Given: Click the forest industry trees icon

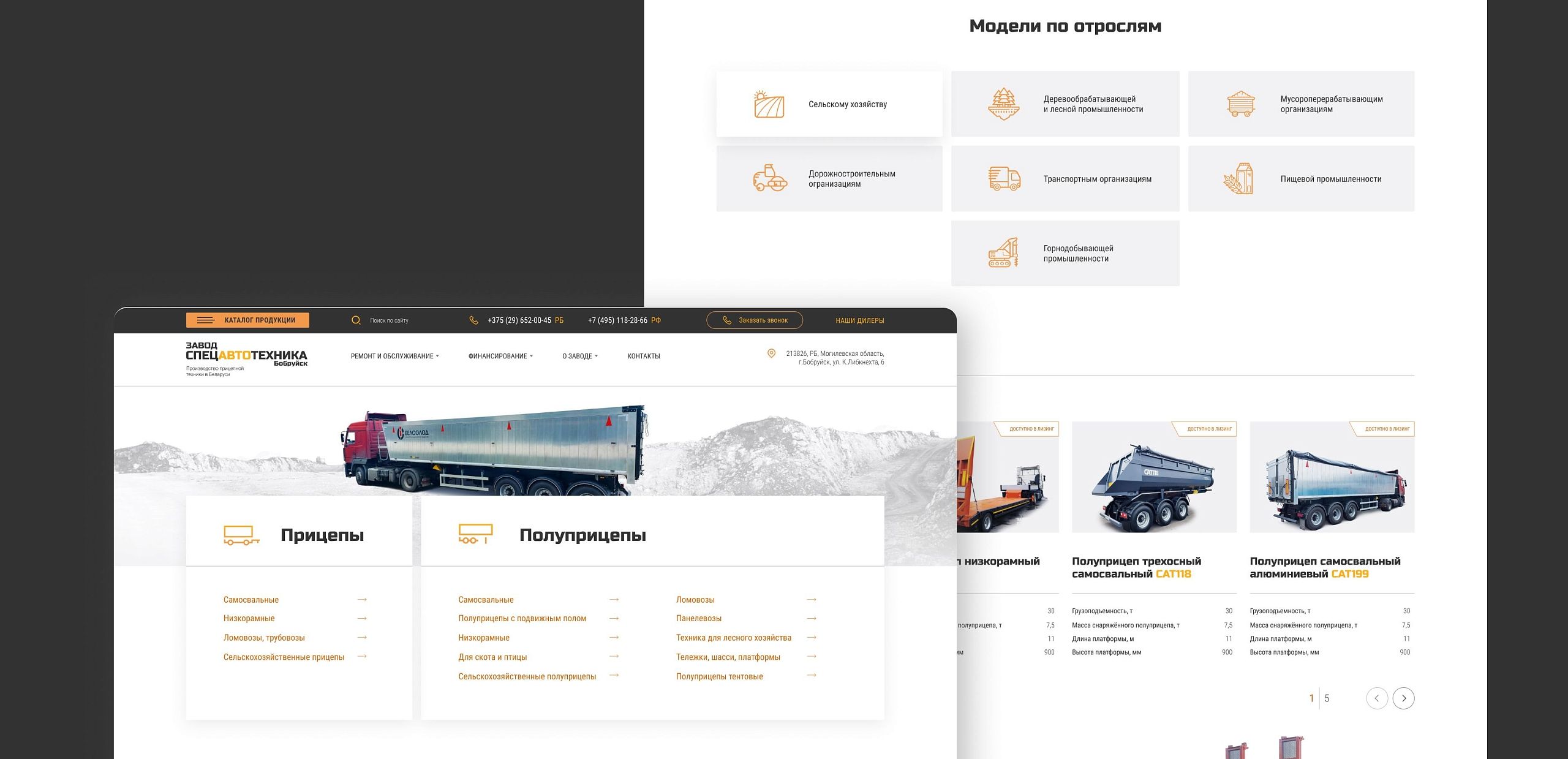Looking at the screenshot, I should coord(1003,104).
